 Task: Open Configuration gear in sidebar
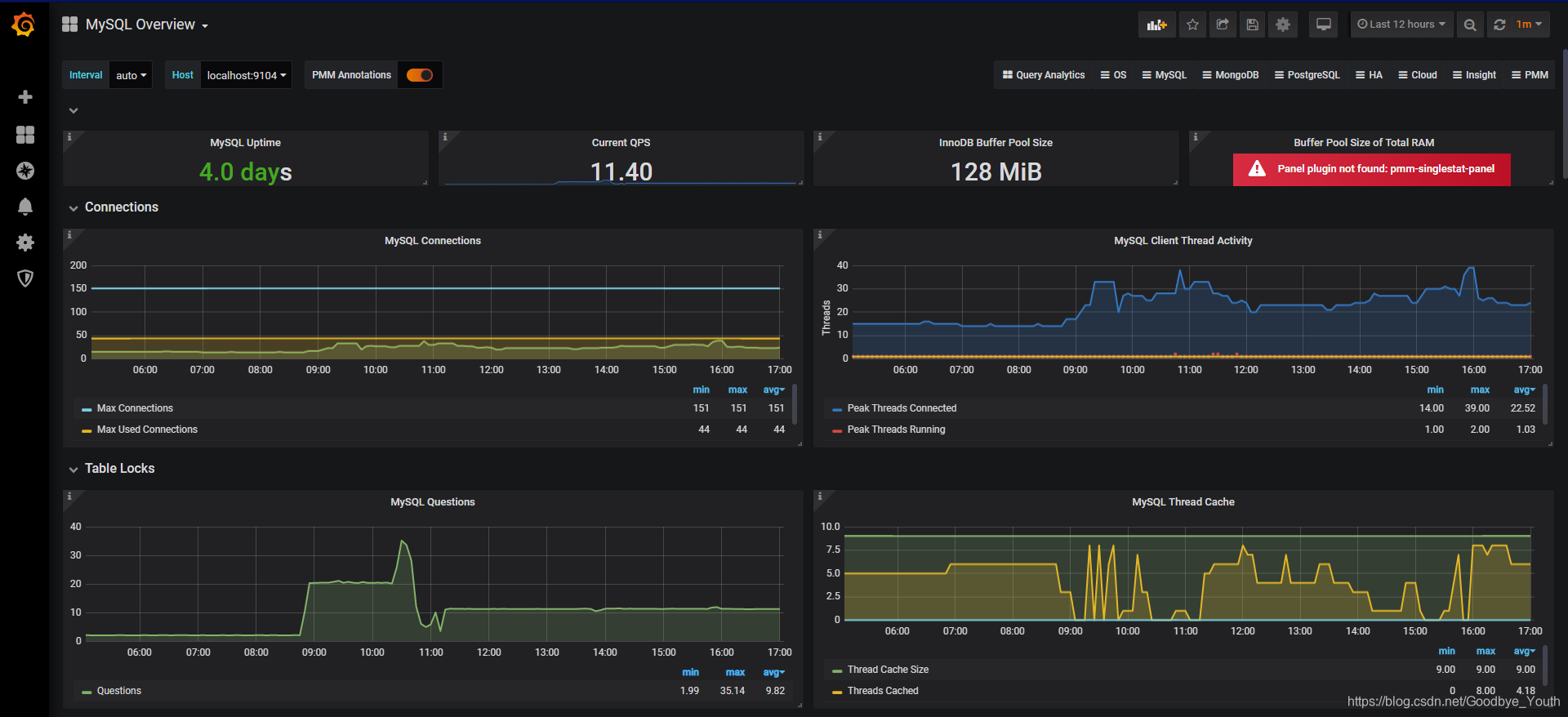tap(25, 243)
